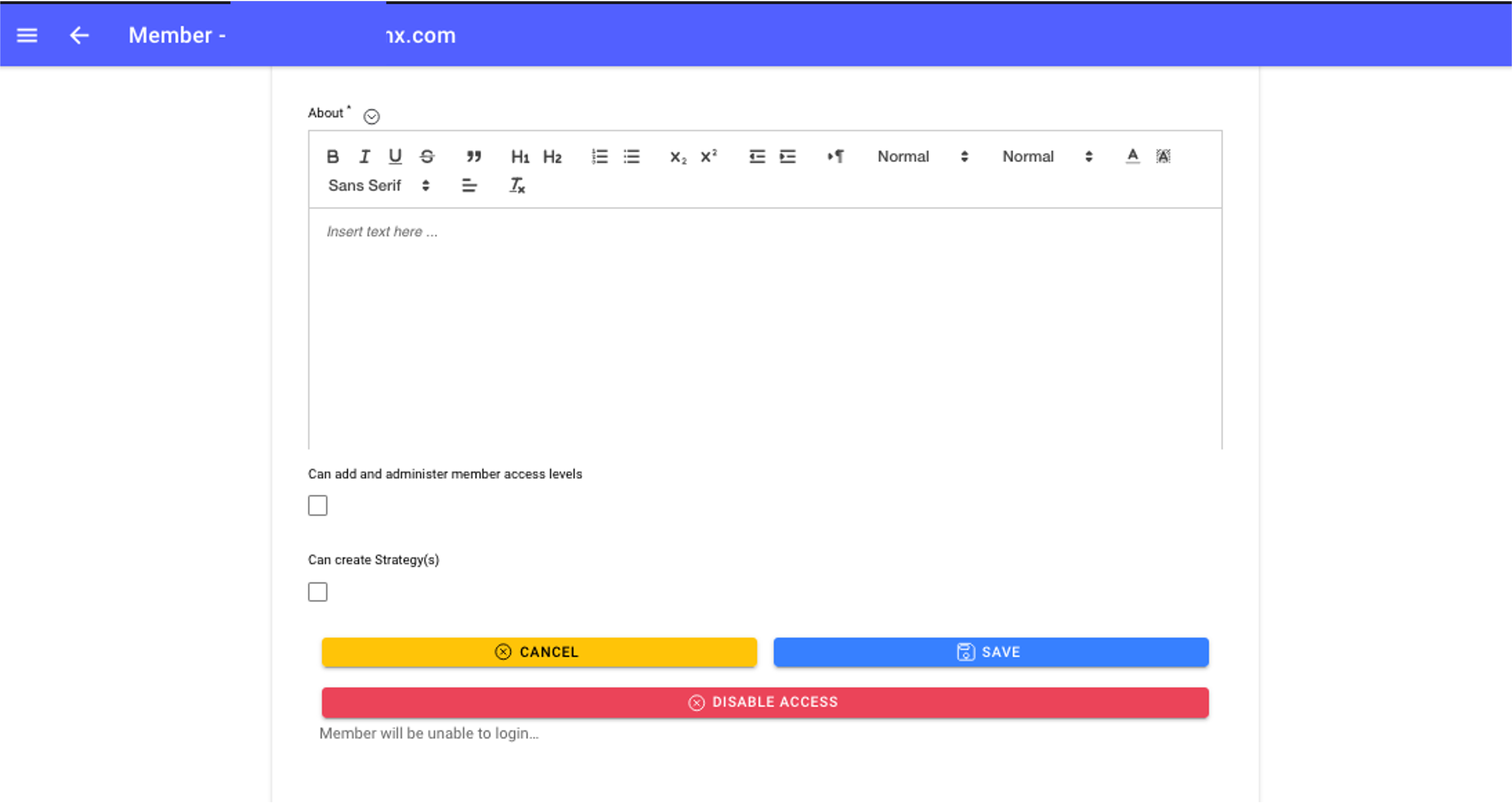This screenshot has height=803, width=1512.
Task: Apply Heading 1 style
Action: click(520, 156)
